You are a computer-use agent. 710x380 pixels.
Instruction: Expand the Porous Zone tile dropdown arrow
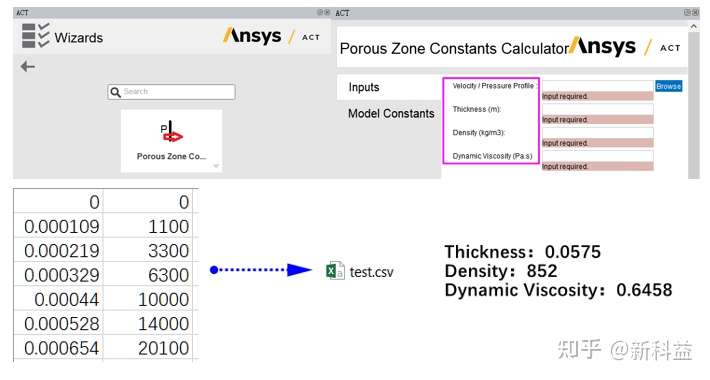tap(216, 166)
